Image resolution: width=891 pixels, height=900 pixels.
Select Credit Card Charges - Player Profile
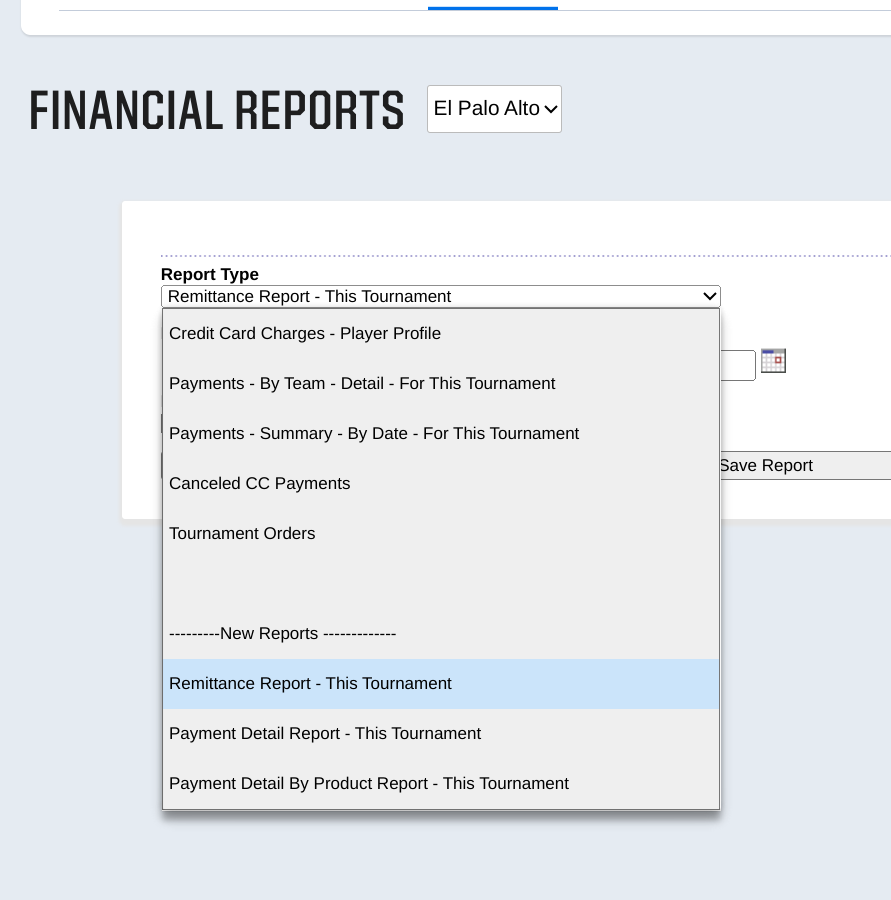305,334
